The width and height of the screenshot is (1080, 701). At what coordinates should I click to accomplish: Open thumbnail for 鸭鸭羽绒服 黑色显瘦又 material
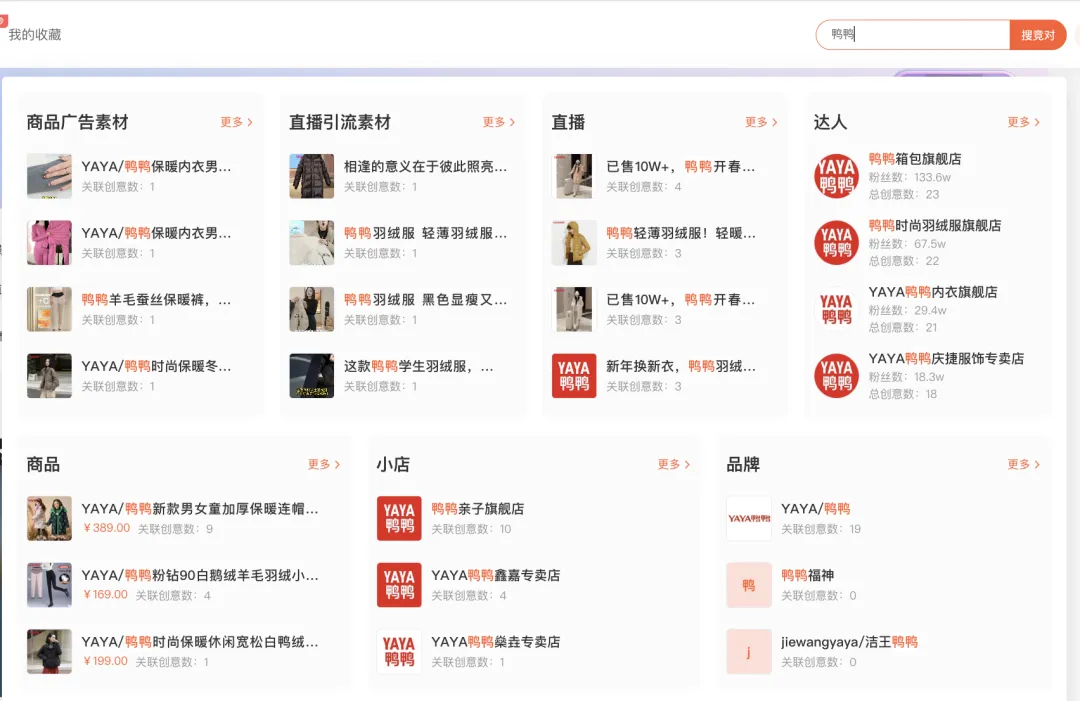click(x=311, y=309)
